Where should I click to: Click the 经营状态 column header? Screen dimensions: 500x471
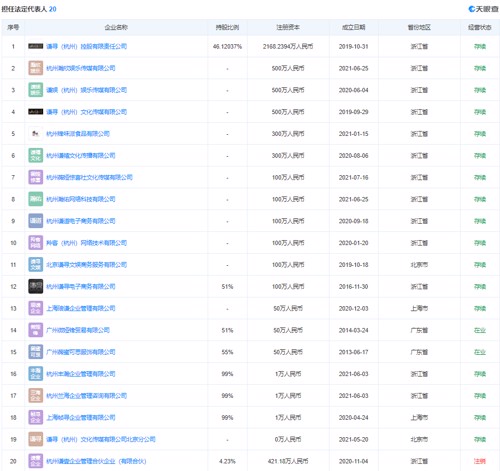480,27
